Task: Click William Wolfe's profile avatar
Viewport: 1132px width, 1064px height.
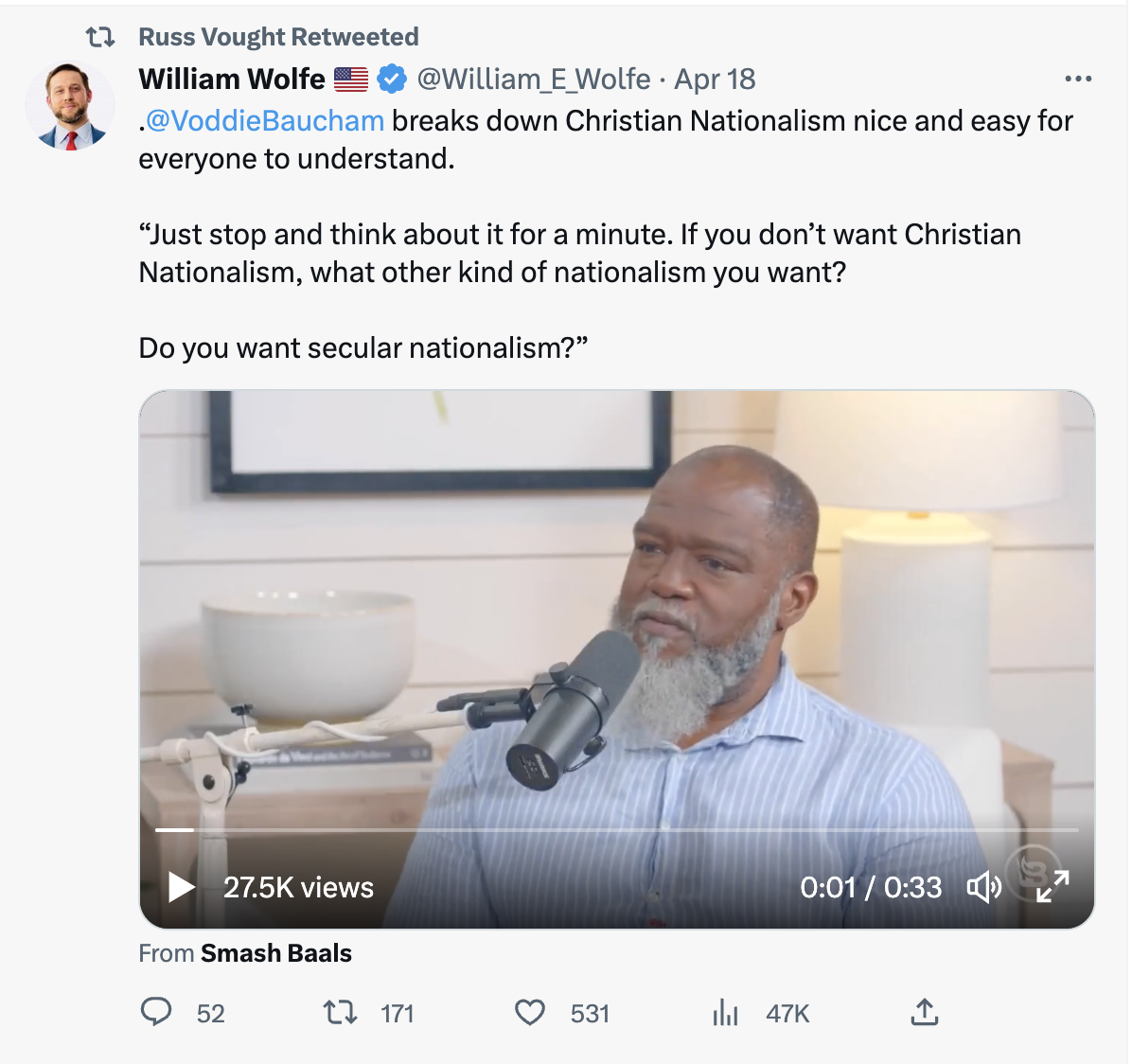Action: click(x=70, y=107)
